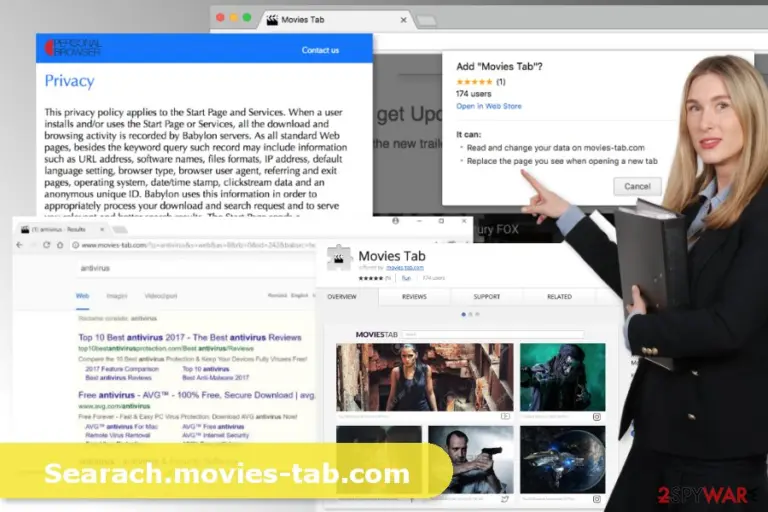768x512 pixels.
Task: Select the Related tab
Action: [559, 296]
